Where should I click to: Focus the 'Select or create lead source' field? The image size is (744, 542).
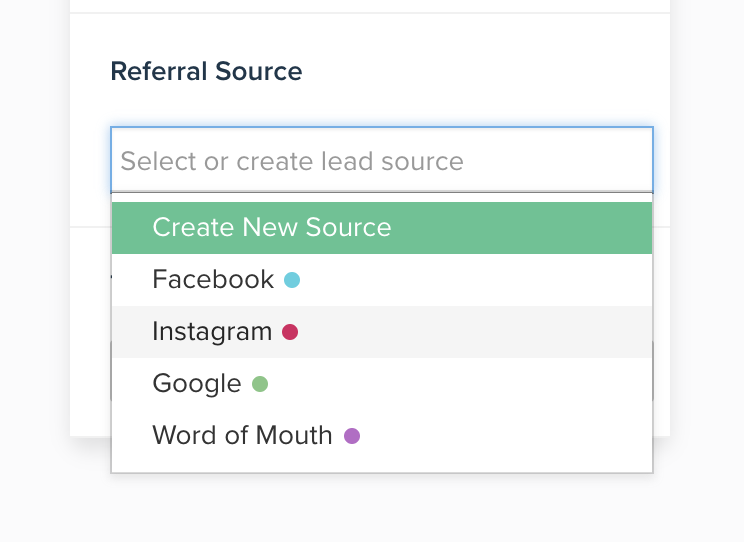[381, 161]
